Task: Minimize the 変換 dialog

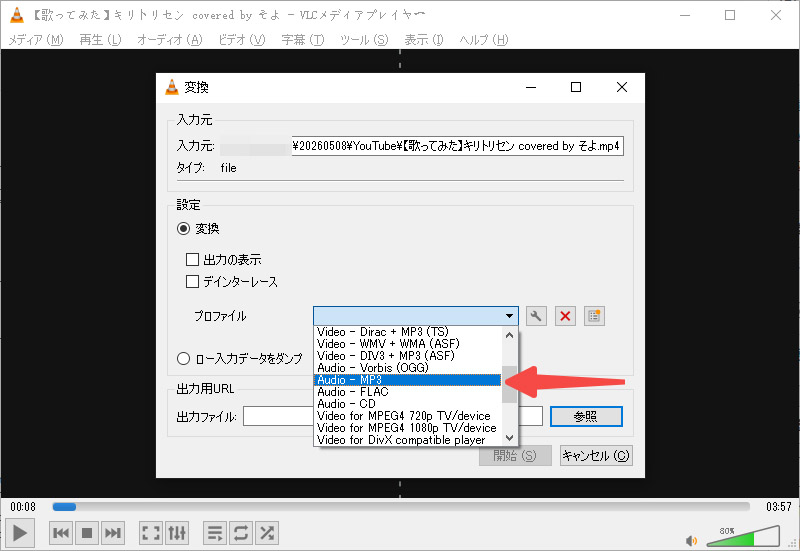Action: 531,87
